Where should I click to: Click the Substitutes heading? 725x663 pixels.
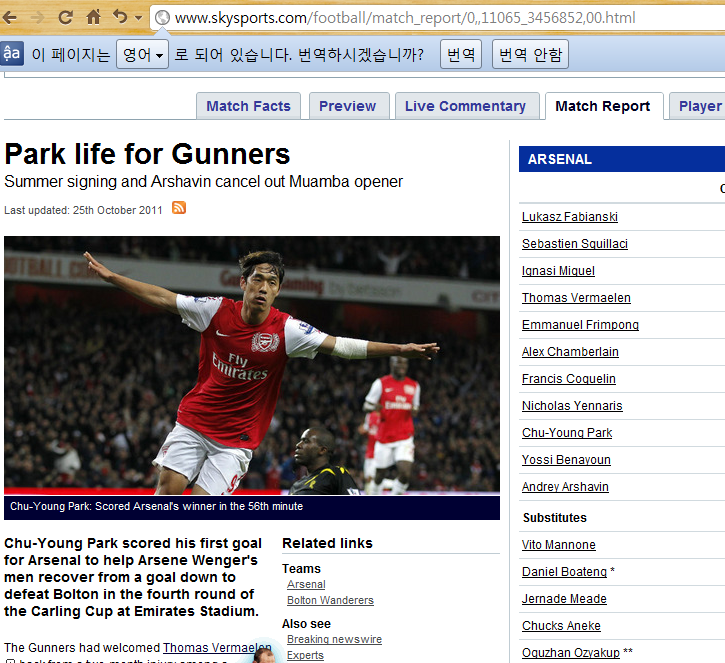point(554,518)
